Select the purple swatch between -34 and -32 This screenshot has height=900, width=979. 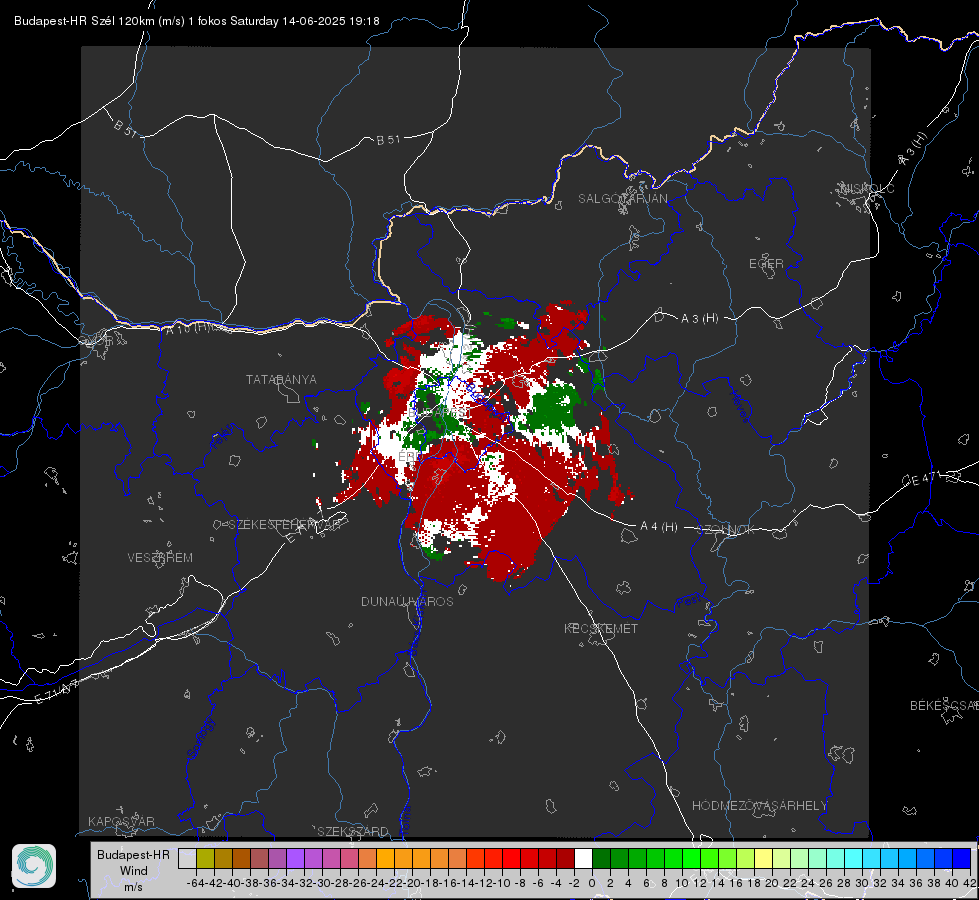295,858
